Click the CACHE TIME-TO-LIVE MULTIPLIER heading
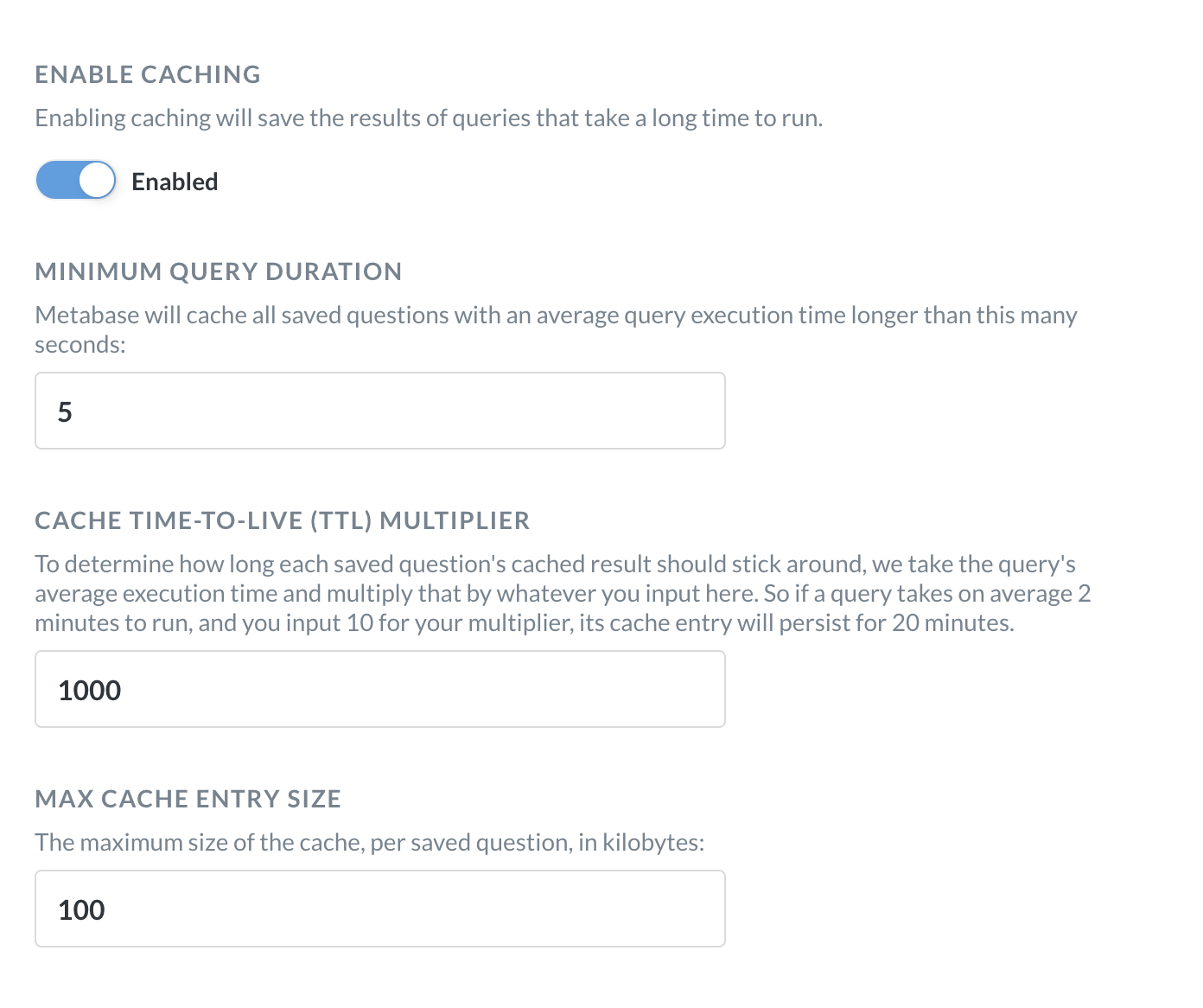 click(x=282, y=520)
